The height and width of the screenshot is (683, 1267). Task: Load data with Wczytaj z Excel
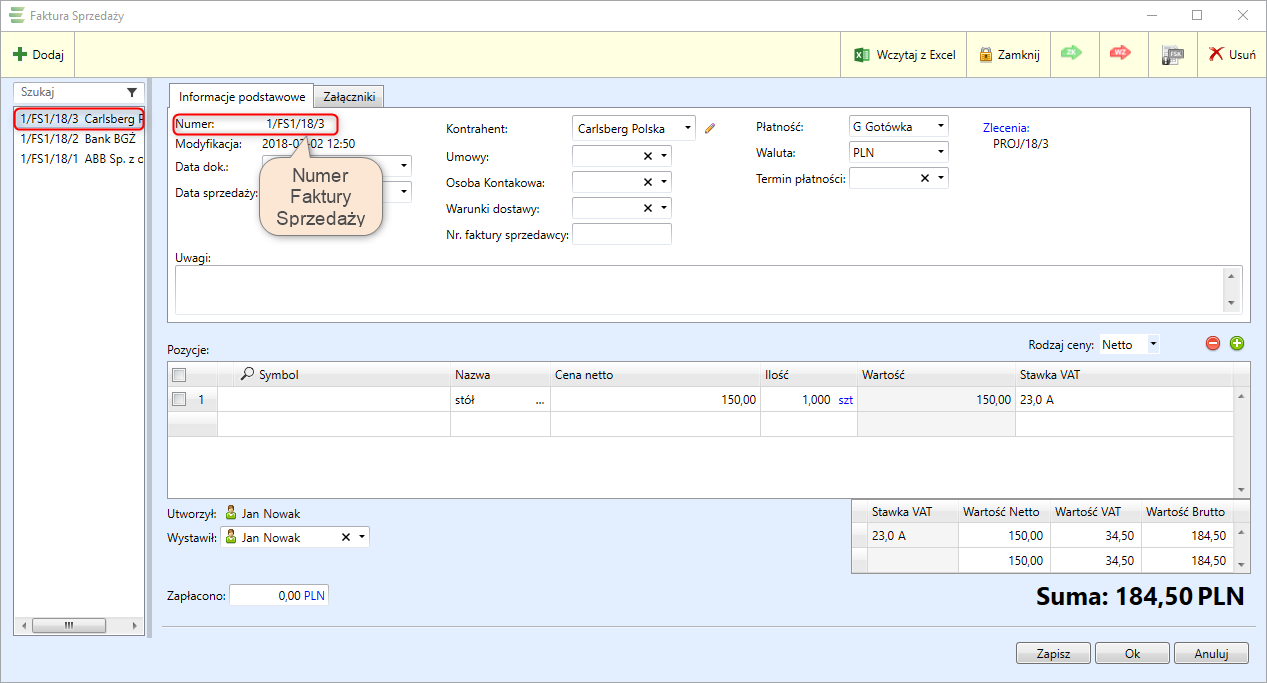(x=904, y=55)
